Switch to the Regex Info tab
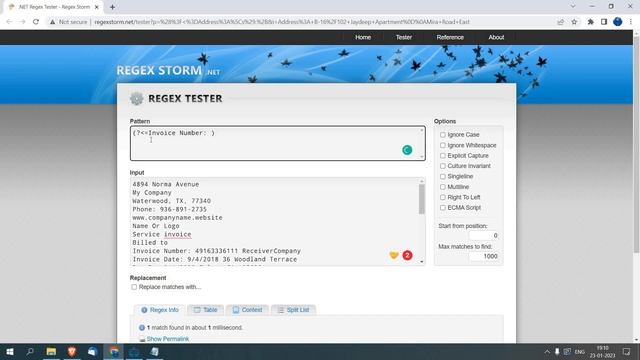The width and height of the screenshot is (640, 360). coord(160,310)
